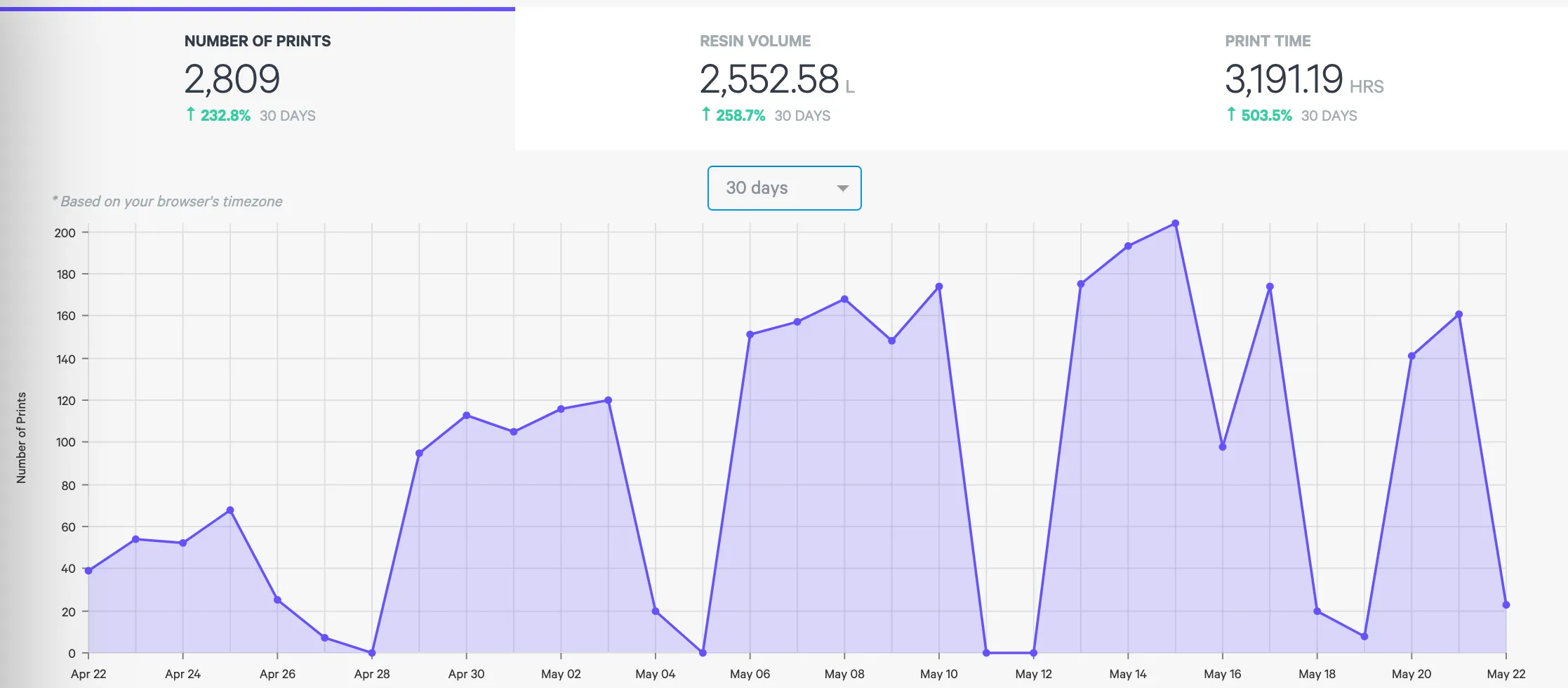
Task: Click the 3,191.19 HRS print time value
Action: pyautogui.click(x=1304, y=79)
